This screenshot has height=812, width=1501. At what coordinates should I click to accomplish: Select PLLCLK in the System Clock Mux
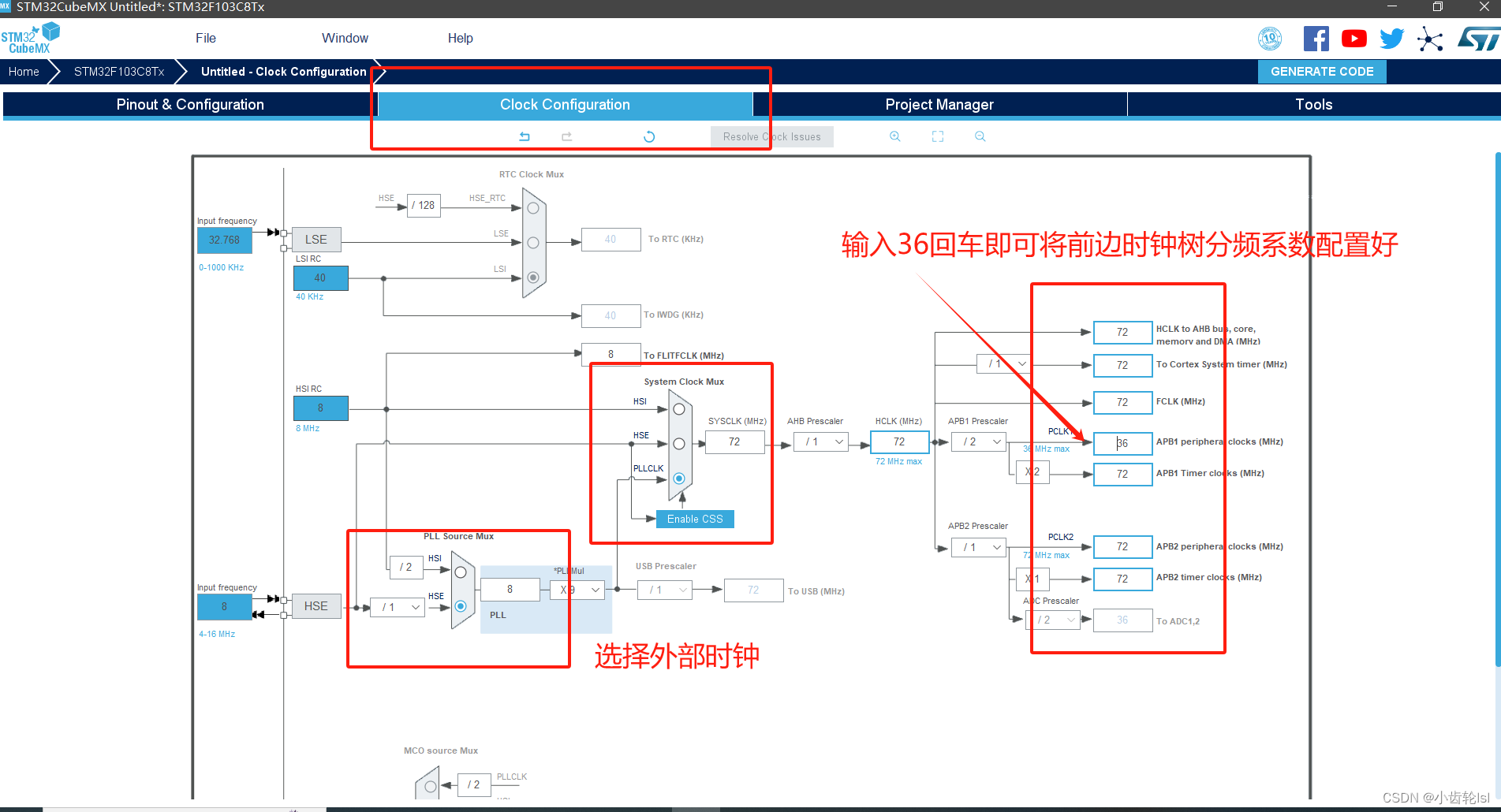coord(679,479)
